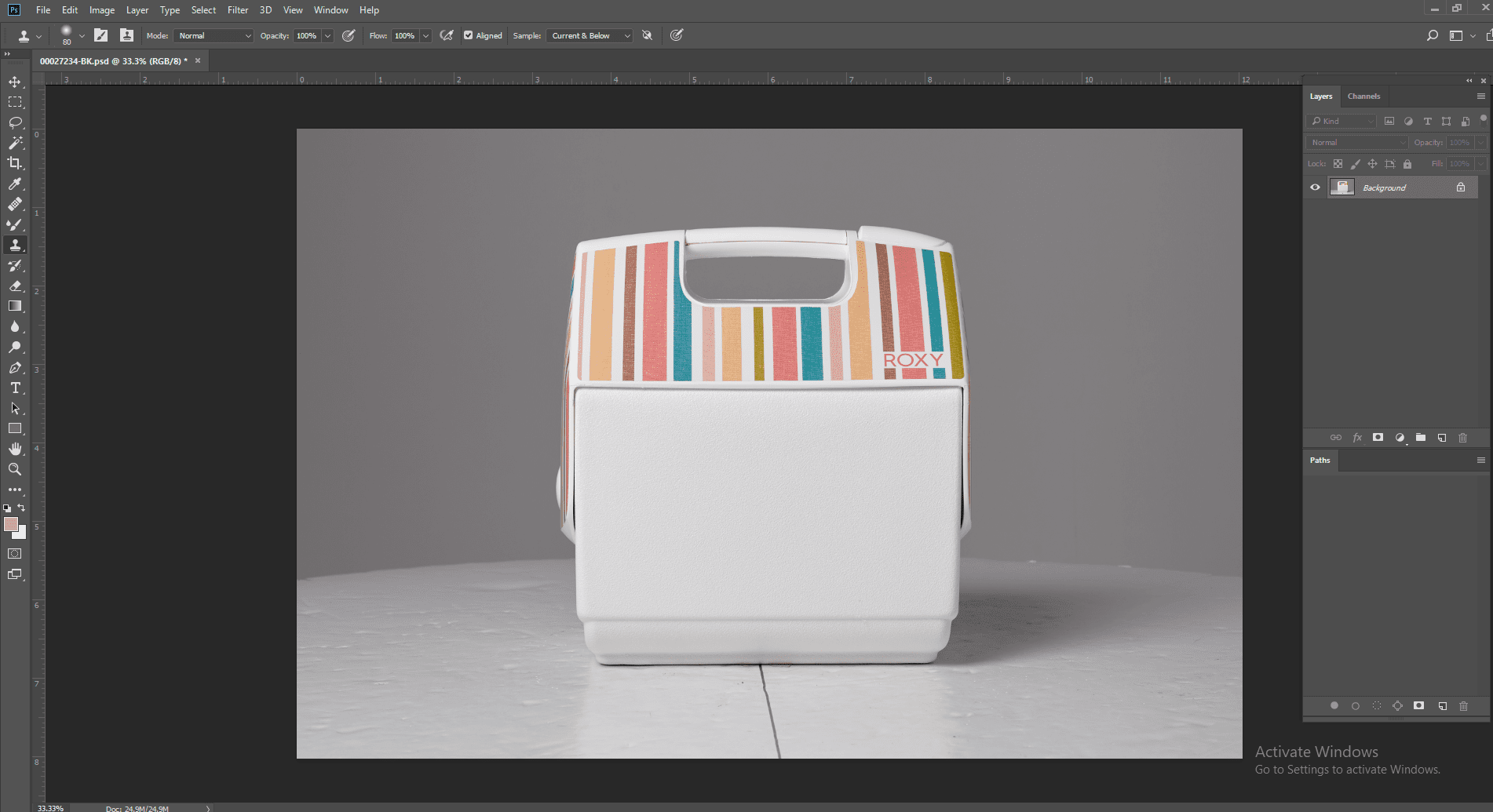Select the Move tool

point(15,82)
